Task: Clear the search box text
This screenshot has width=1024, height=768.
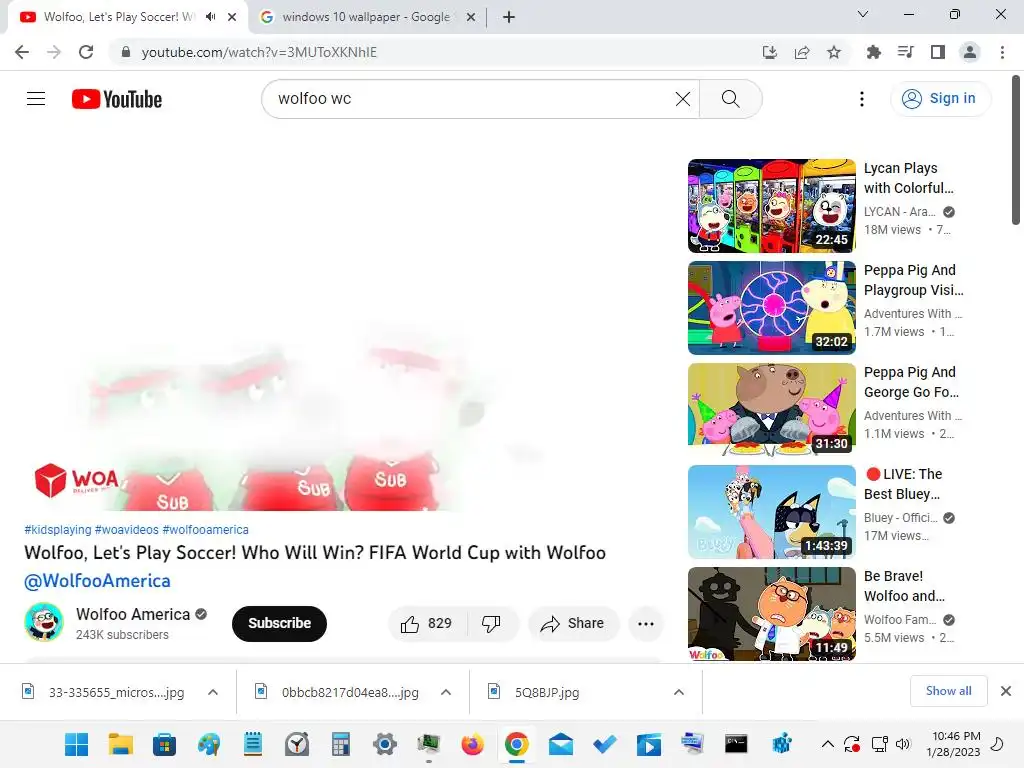Action: (x=682, y=99)
